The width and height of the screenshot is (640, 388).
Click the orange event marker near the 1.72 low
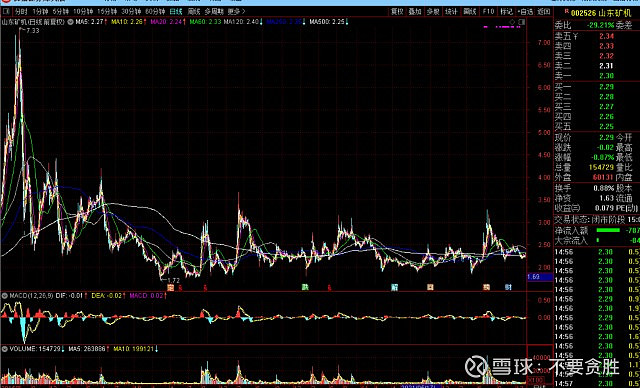[x=171, y=288]
